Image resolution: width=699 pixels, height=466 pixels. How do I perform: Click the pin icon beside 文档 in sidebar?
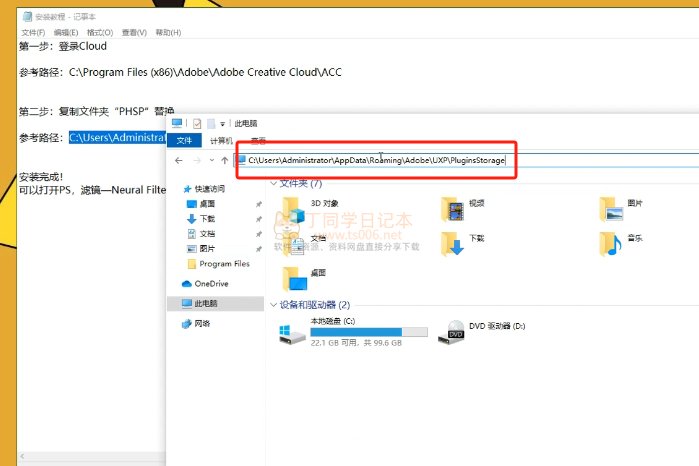(x=259, y=234)
